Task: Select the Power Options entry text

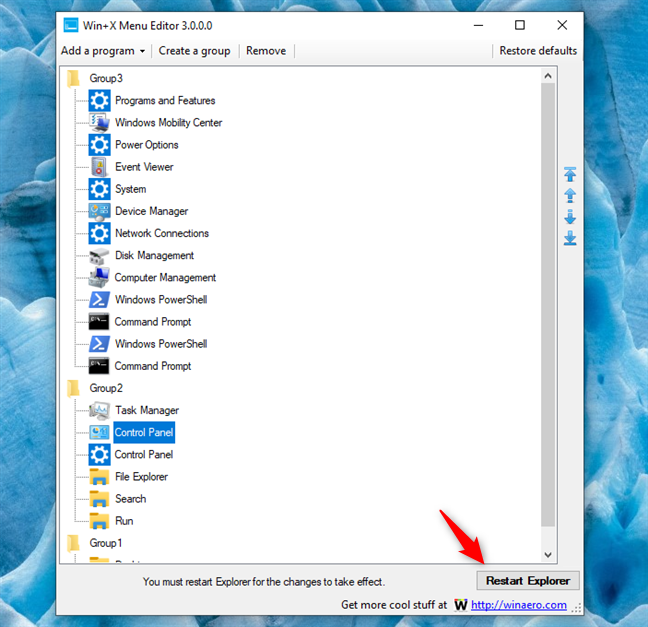Action: 147,145
